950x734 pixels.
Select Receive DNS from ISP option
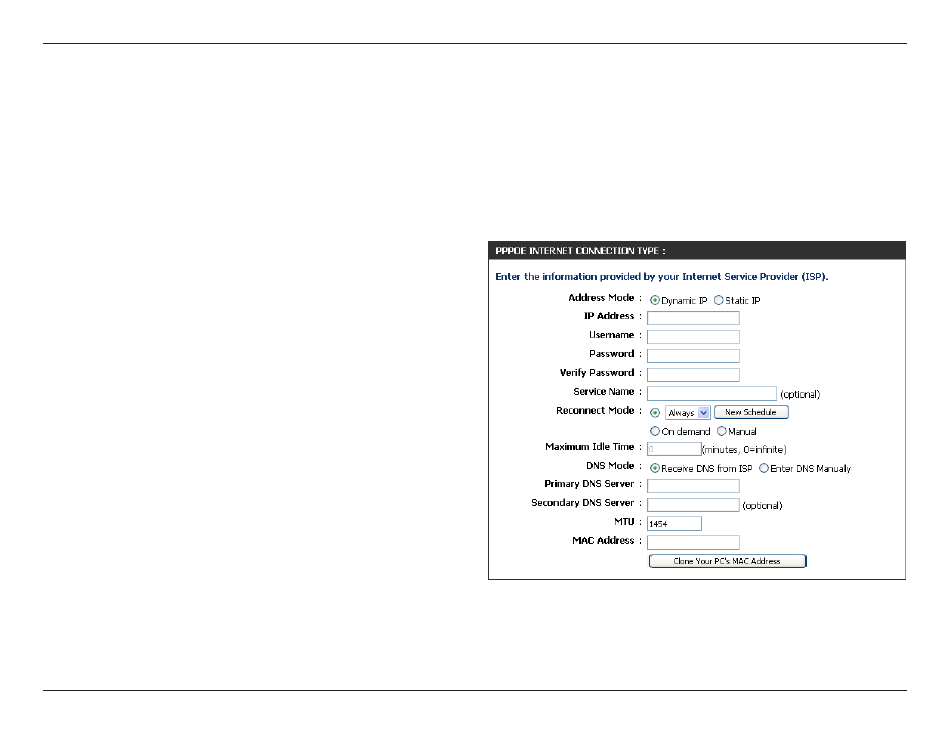click(654, 469)
